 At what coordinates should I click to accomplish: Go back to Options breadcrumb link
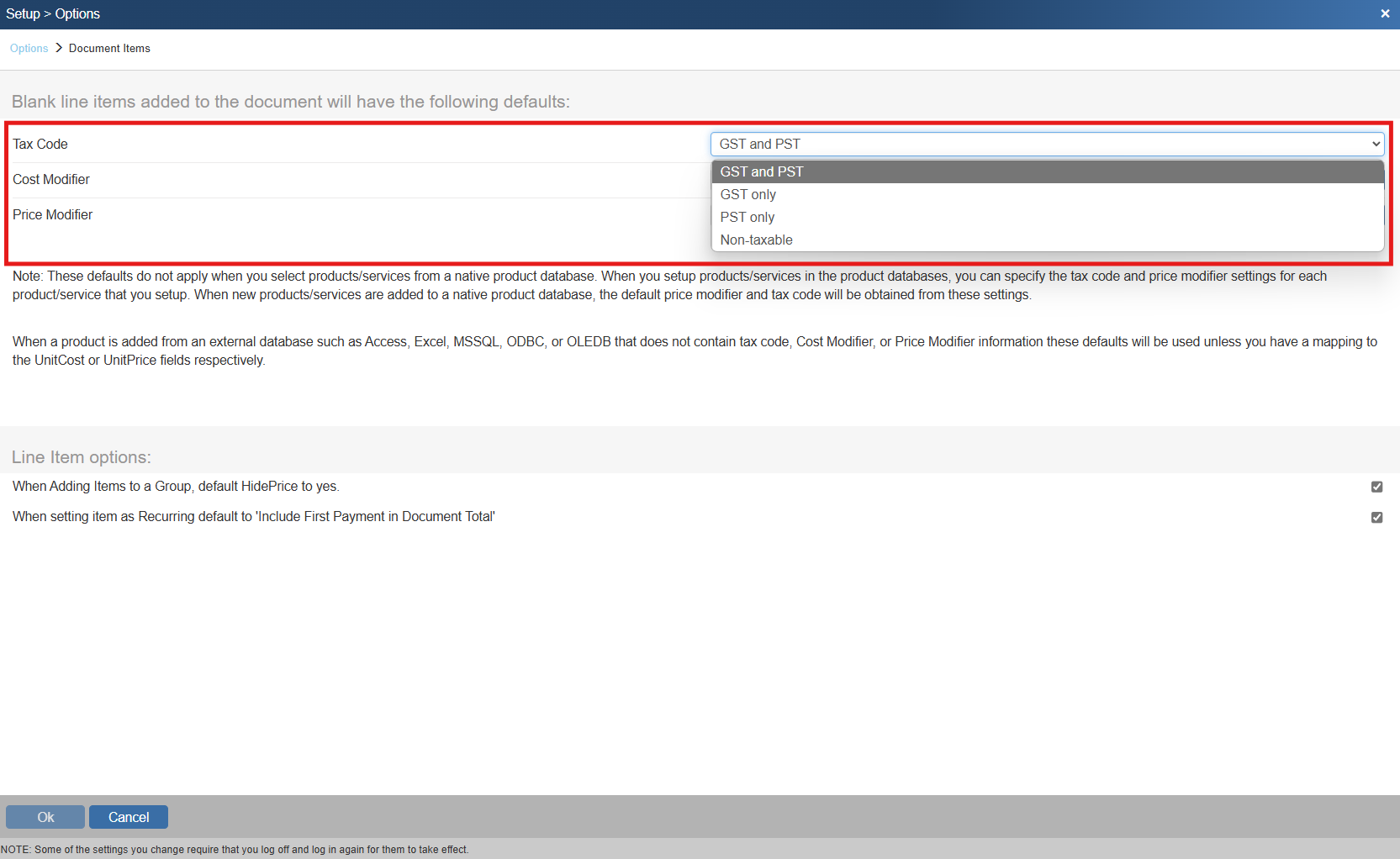click(x=29, y=49)
